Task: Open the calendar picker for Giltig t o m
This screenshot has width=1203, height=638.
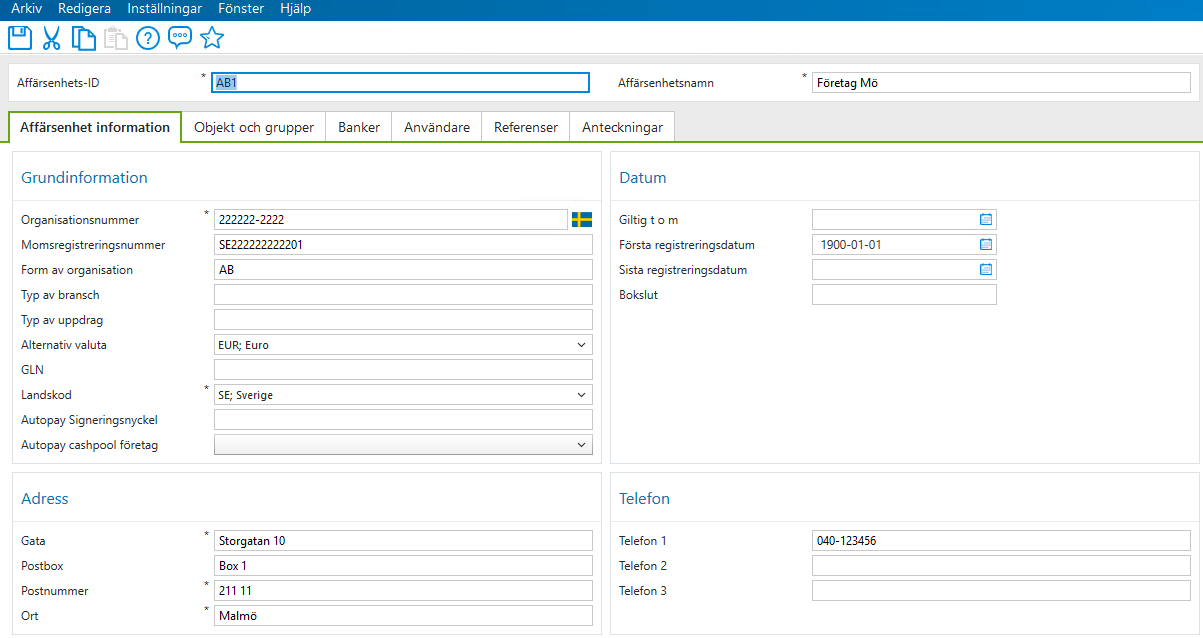Action: (986, 219)
